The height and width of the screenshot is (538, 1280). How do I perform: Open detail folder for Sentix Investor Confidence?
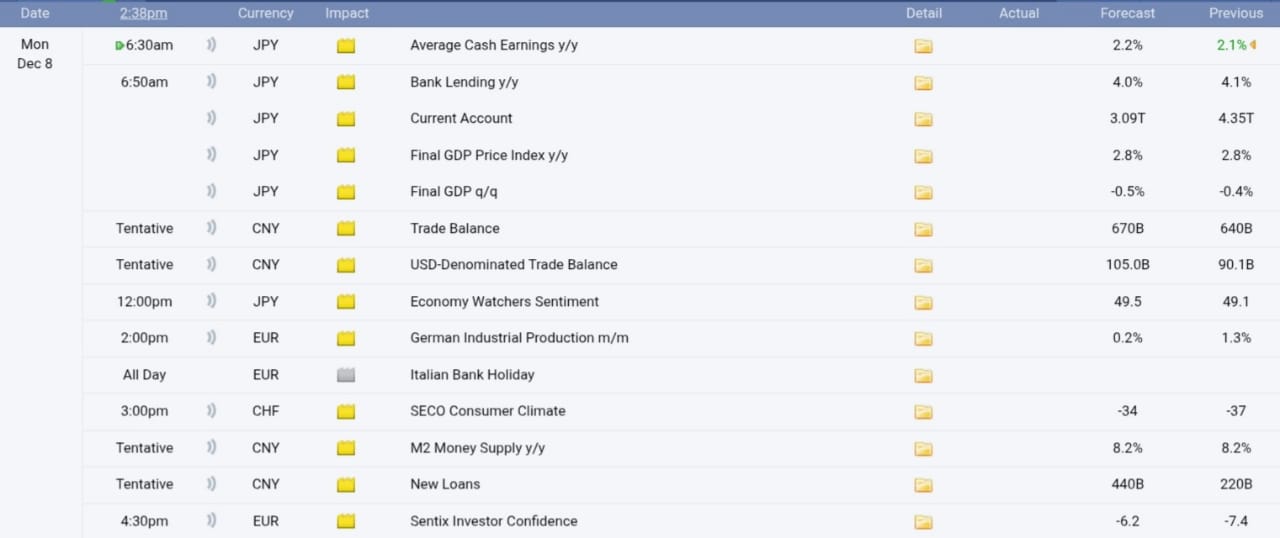pyautogui.click(x=923, y=522)
